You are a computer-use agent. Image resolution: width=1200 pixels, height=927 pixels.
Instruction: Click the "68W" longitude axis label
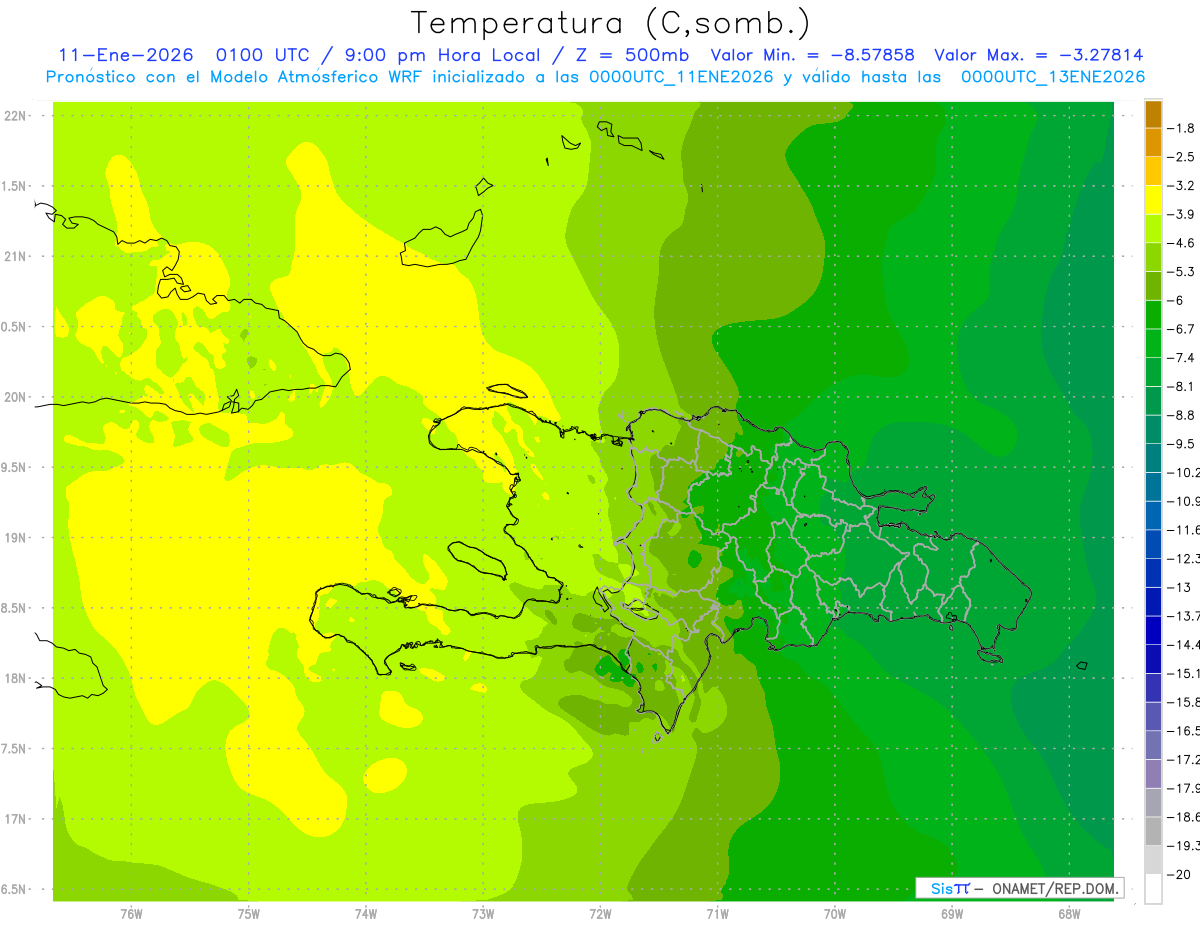pyautogui.click(x=1069, y=914)
